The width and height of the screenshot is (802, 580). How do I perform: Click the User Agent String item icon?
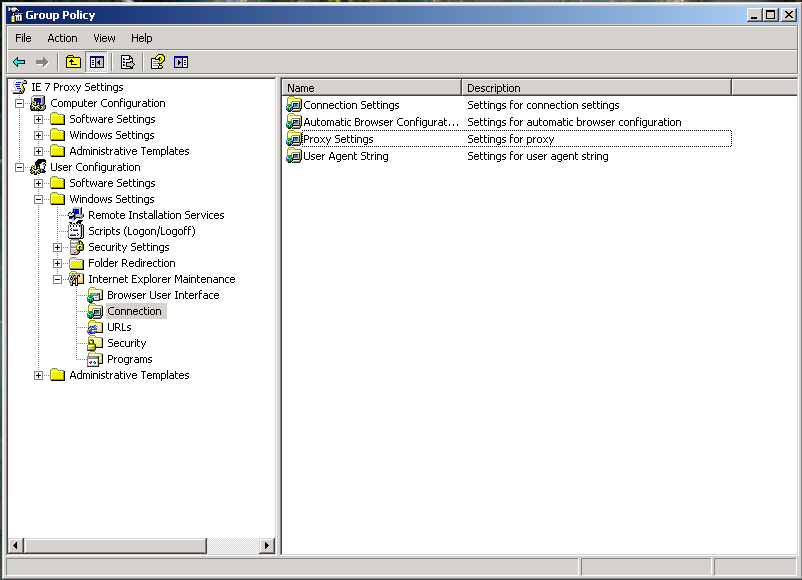[x=294, y=156]
